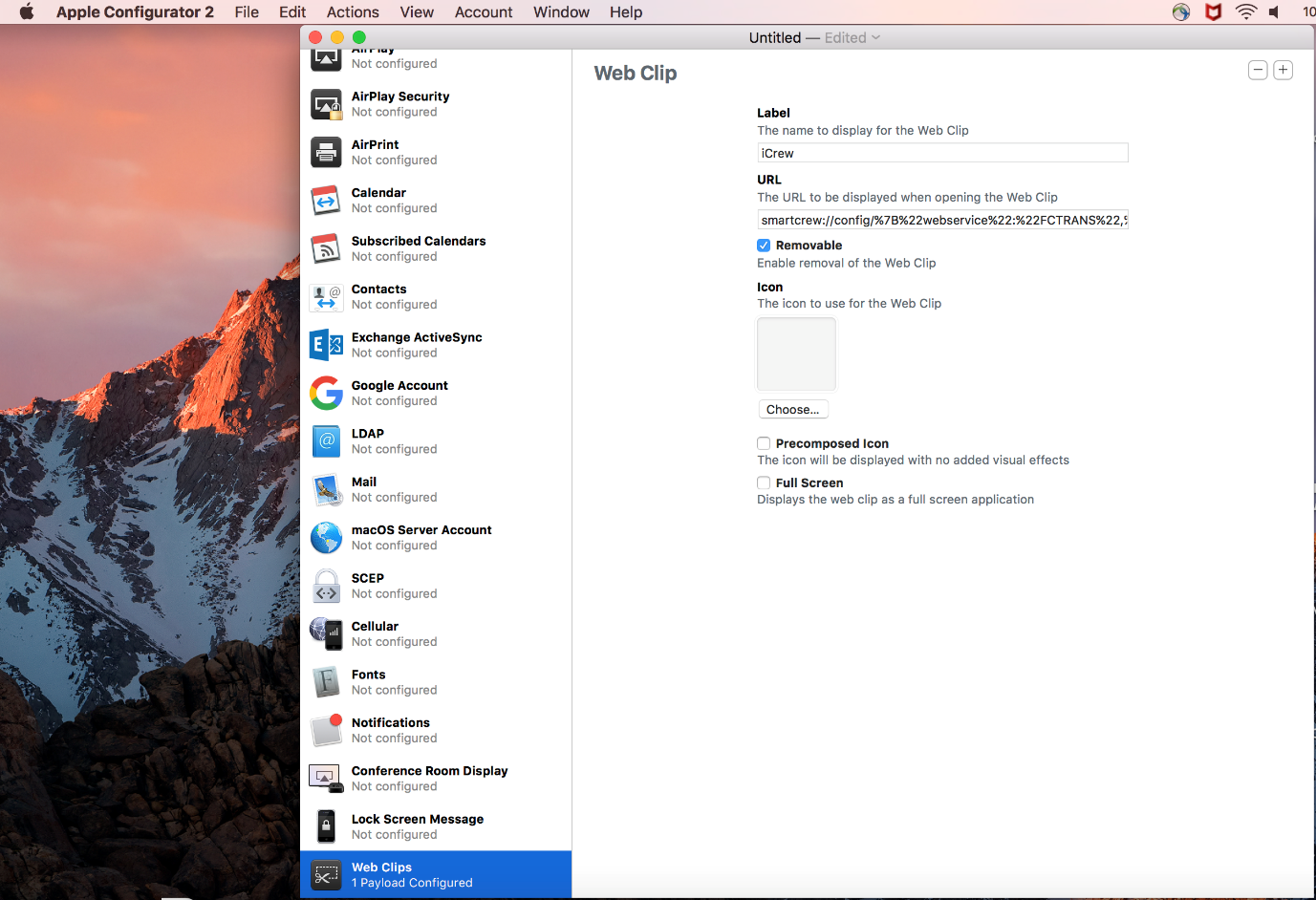Image resolution: width=1316 pixels, height=900 pixels.
Task: Select the Fonts payload icon
Action: (x=326, y=682)
